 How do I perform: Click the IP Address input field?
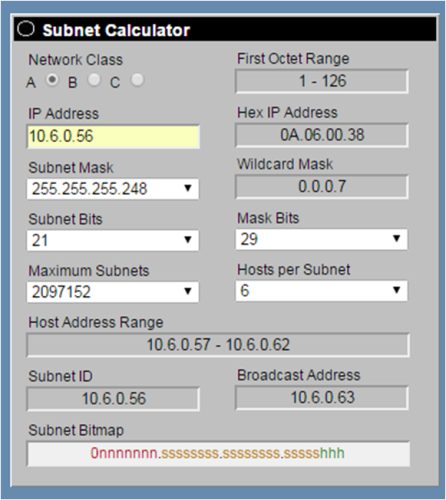pyautogui.click(x=113, y=136)
